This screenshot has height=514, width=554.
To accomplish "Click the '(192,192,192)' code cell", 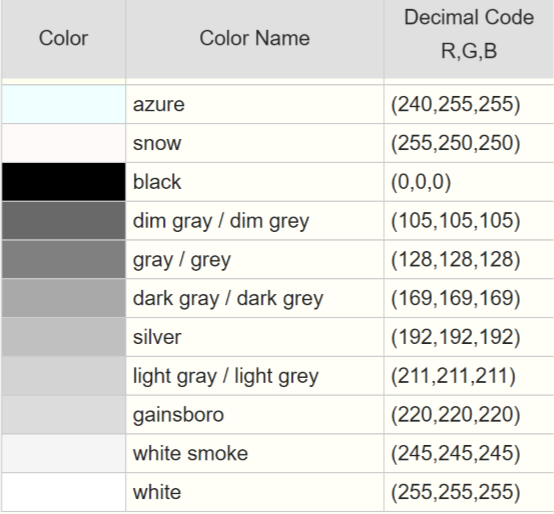I will point(469,337).
